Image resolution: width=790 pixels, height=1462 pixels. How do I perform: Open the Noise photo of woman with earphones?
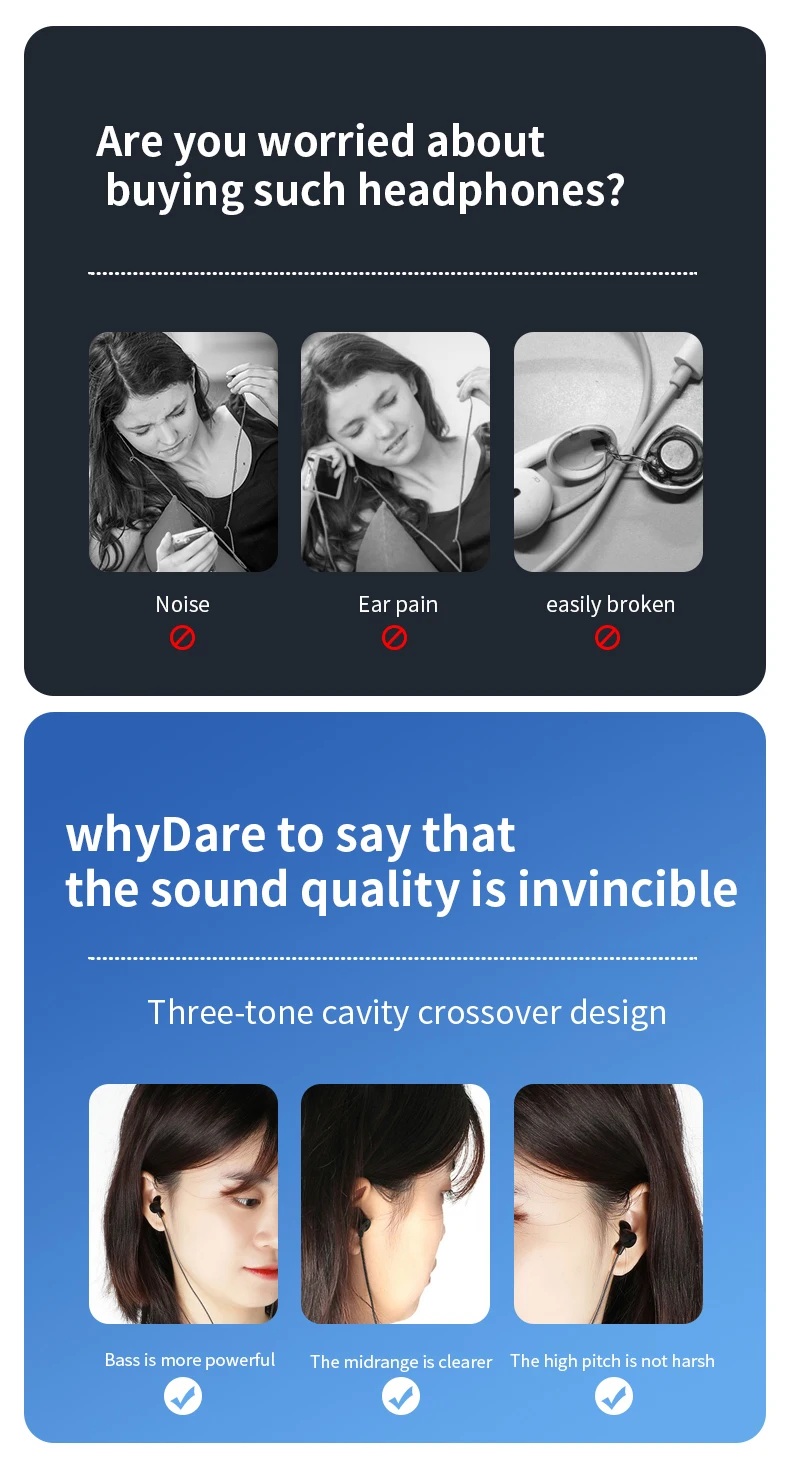(x=183, y=452)
